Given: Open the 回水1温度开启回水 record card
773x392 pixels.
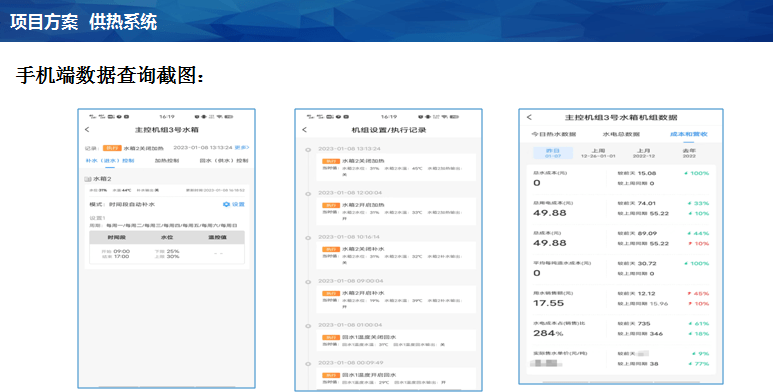Looking at the screenshot, I should pos(397,379).
